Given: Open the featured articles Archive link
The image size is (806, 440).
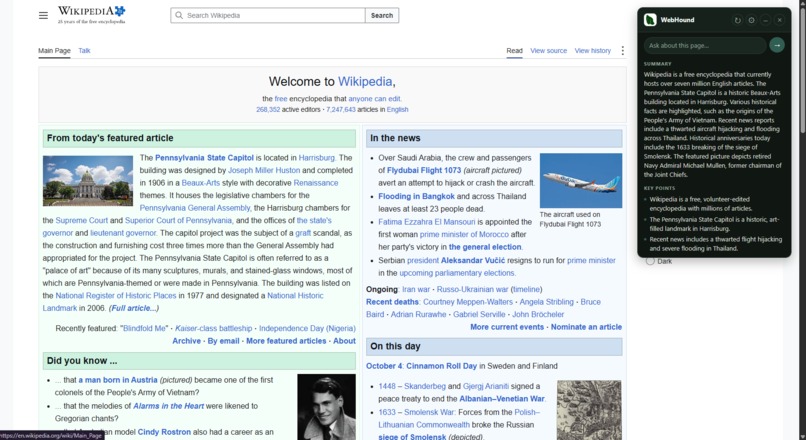Looking at the screenshot, I should 187,341.
